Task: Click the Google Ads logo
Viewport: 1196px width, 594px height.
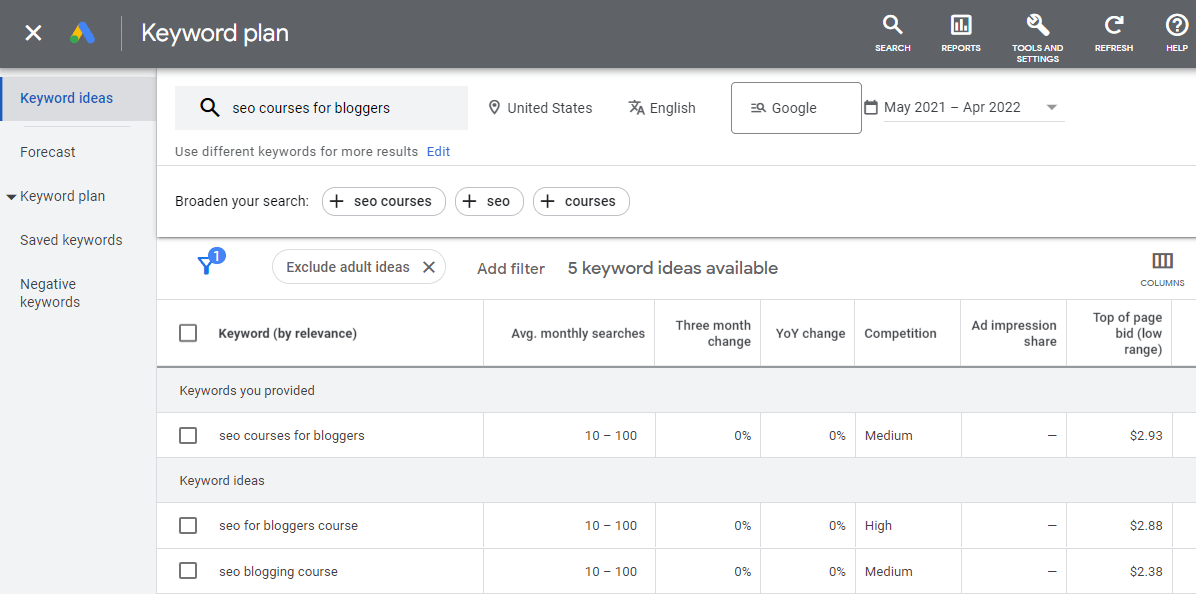Action: (82, 32)
